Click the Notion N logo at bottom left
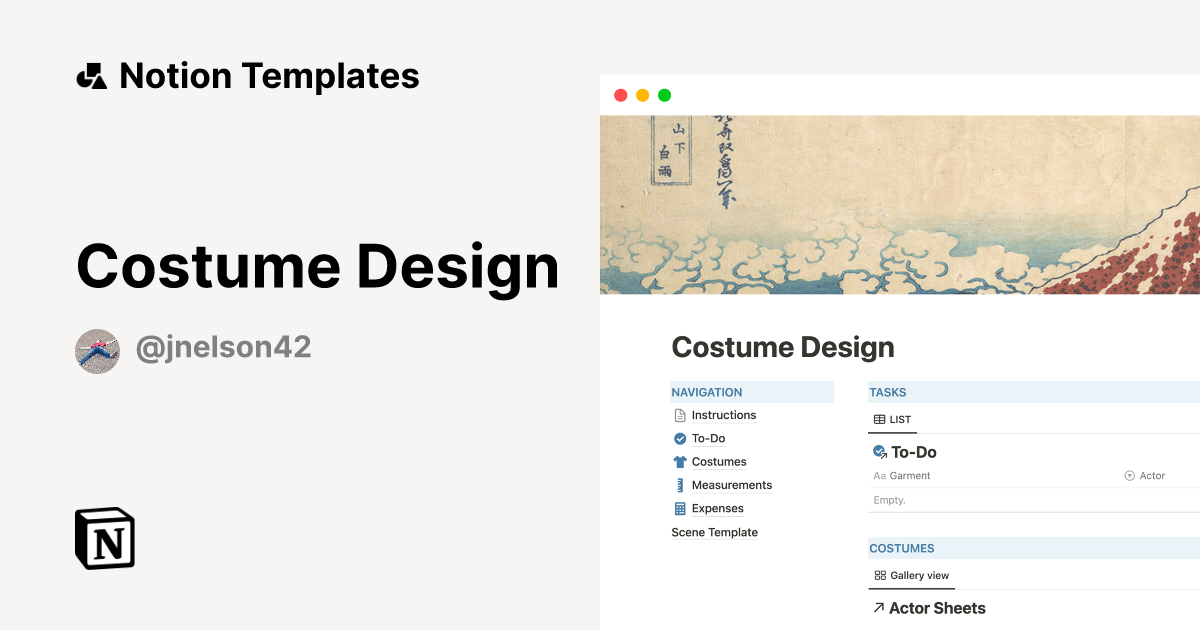The width and height of the screenshot is (1200, 630). tap(104, 538)
